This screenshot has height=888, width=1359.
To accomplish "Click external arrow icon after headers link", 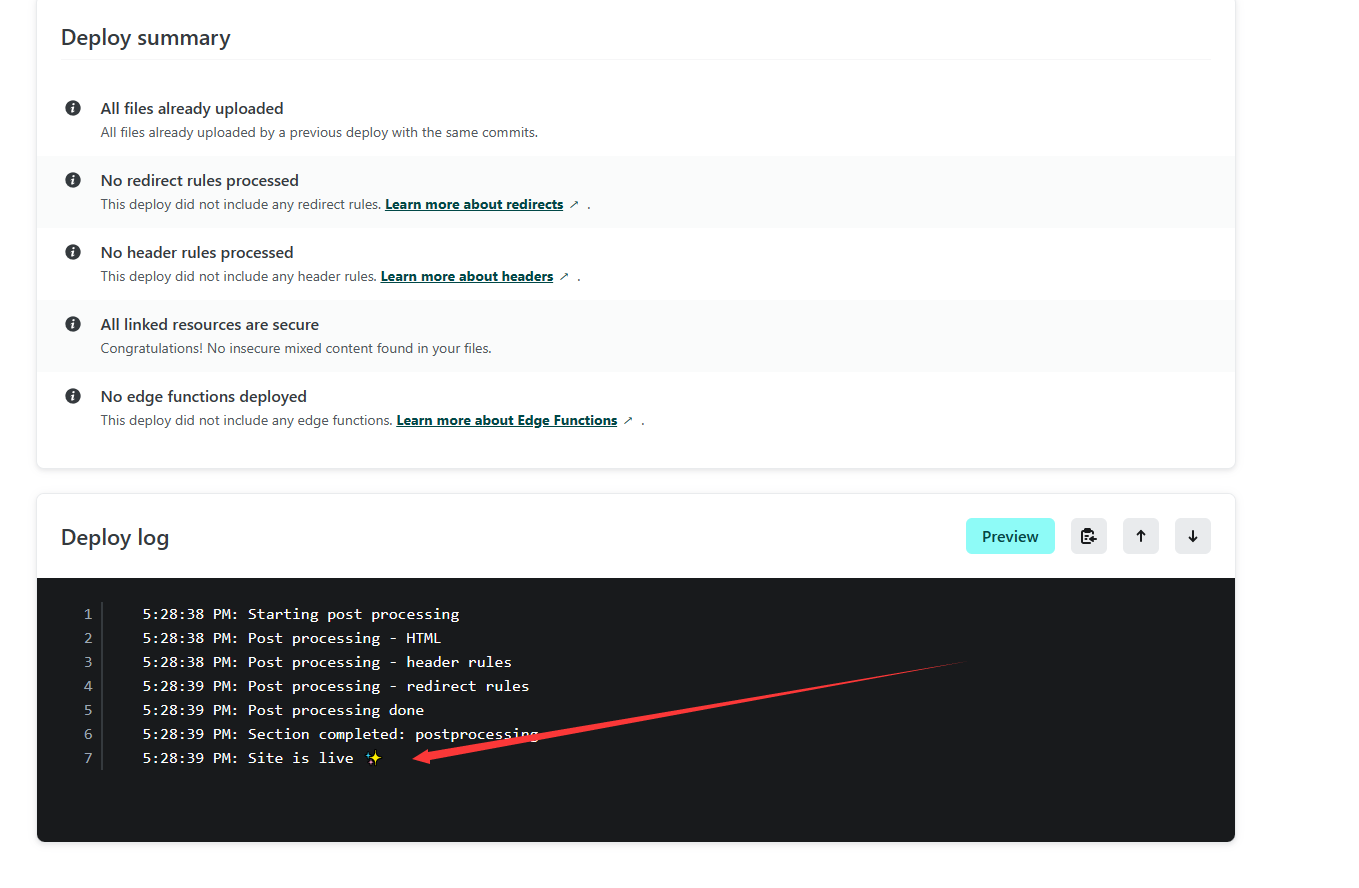I will click(564, 276).
